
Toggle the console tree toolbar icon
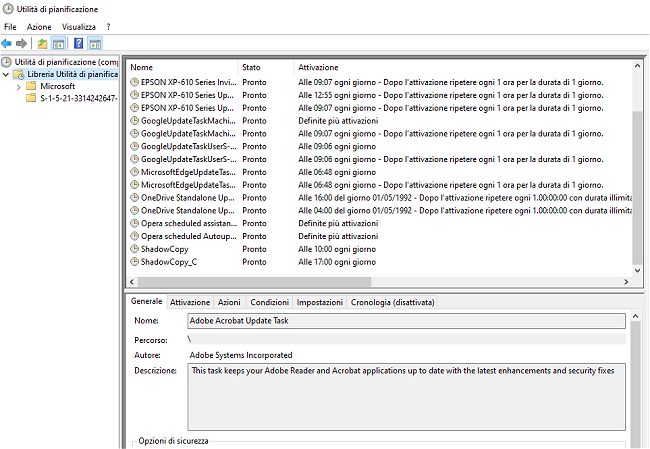tap(58, 43)
